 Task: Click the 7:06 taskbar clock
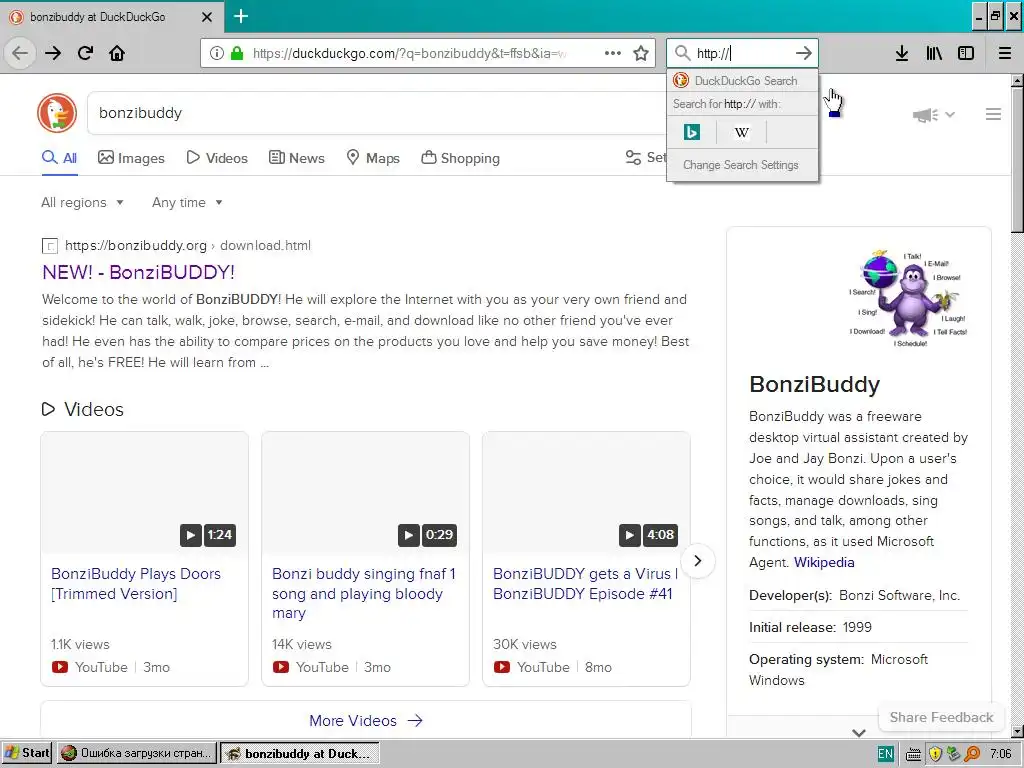1000,754
